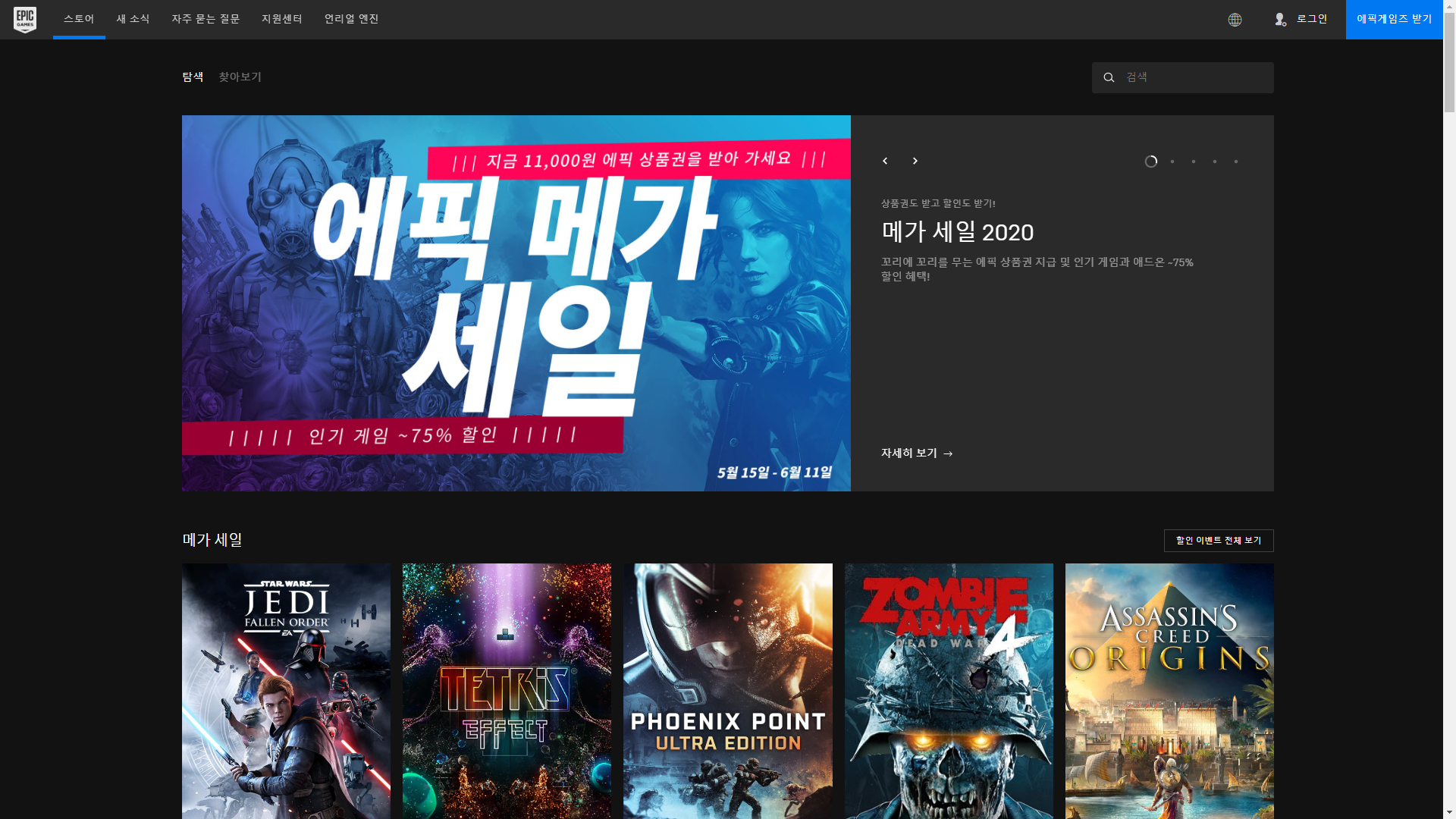
Task: Click the magnifier search icon
Action: tap(1109, 77)
